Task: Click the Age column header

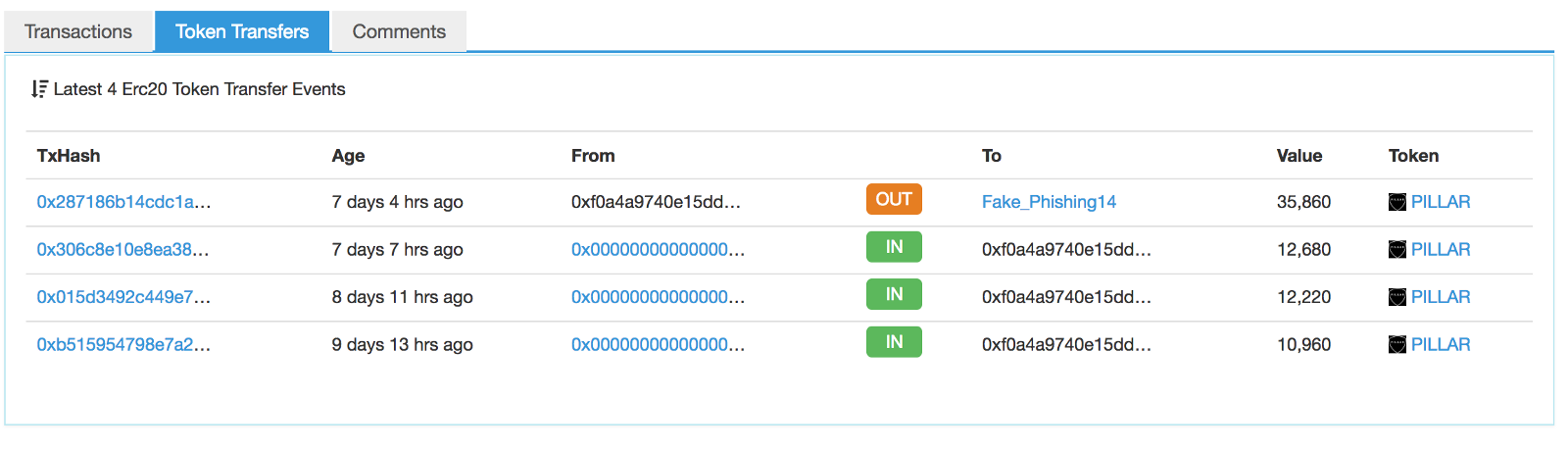Action: click(x=348, y=156)
